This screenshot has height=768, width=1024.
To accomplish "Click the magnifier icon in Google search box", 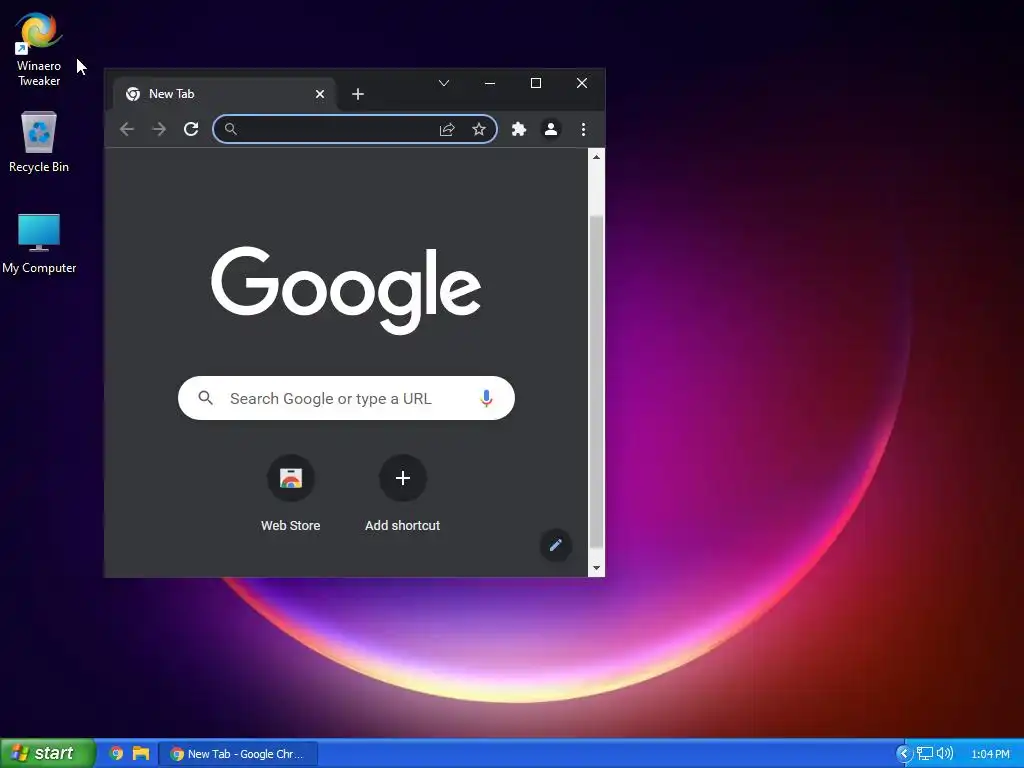I will click(x=206, y=398).
